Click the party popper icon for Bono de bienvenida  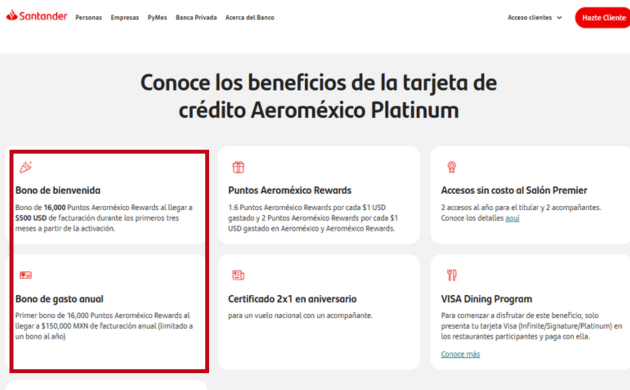point(26,167)
